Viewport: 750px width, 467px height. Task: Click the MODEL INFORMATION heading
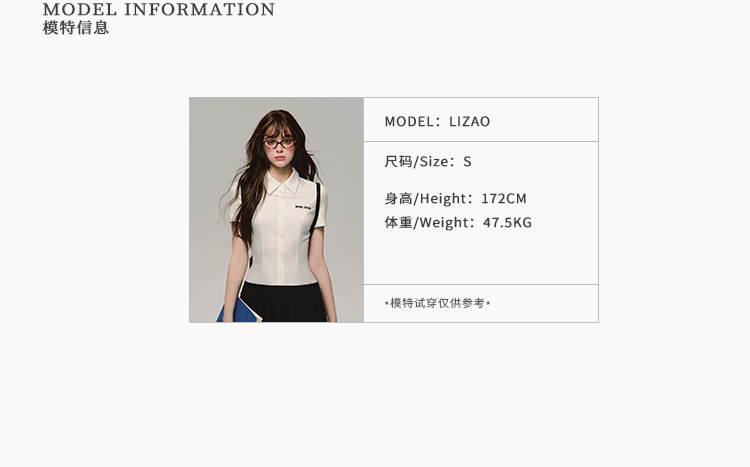(159, 9)
